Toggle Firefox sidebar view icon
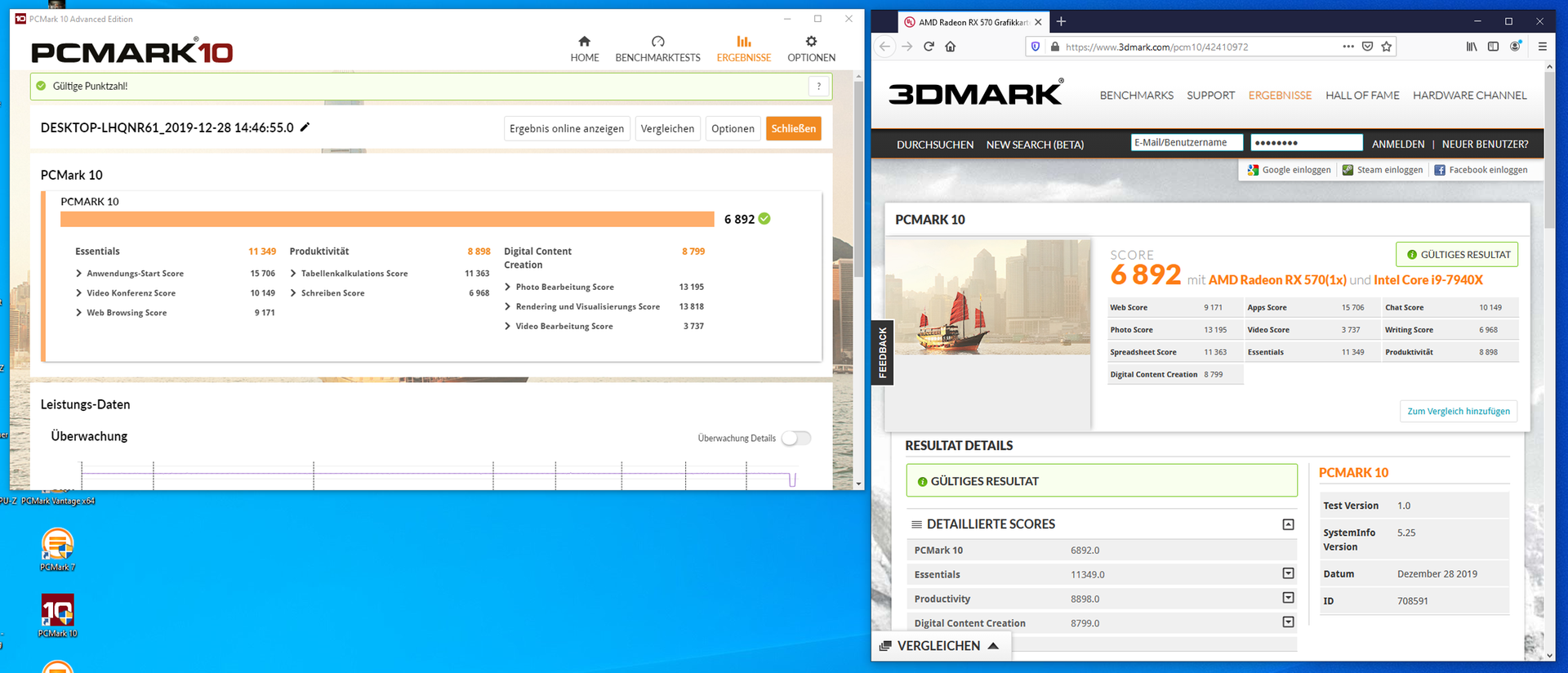1568x673 pixels. pyautogui.click(x=1493, y=47)
